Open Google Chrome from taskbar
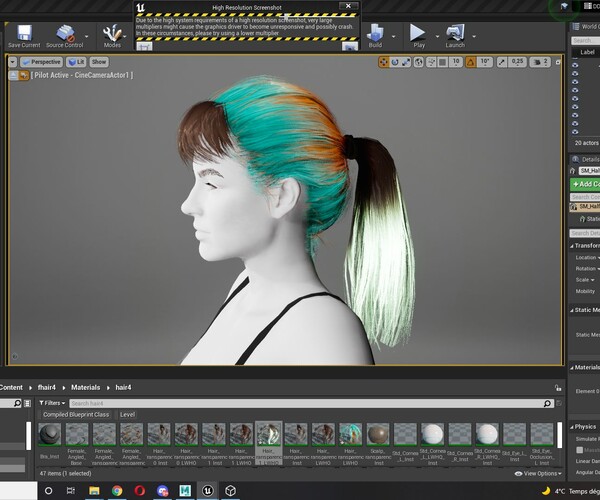Viewport: 600px width, 500px height. (117, 490)
